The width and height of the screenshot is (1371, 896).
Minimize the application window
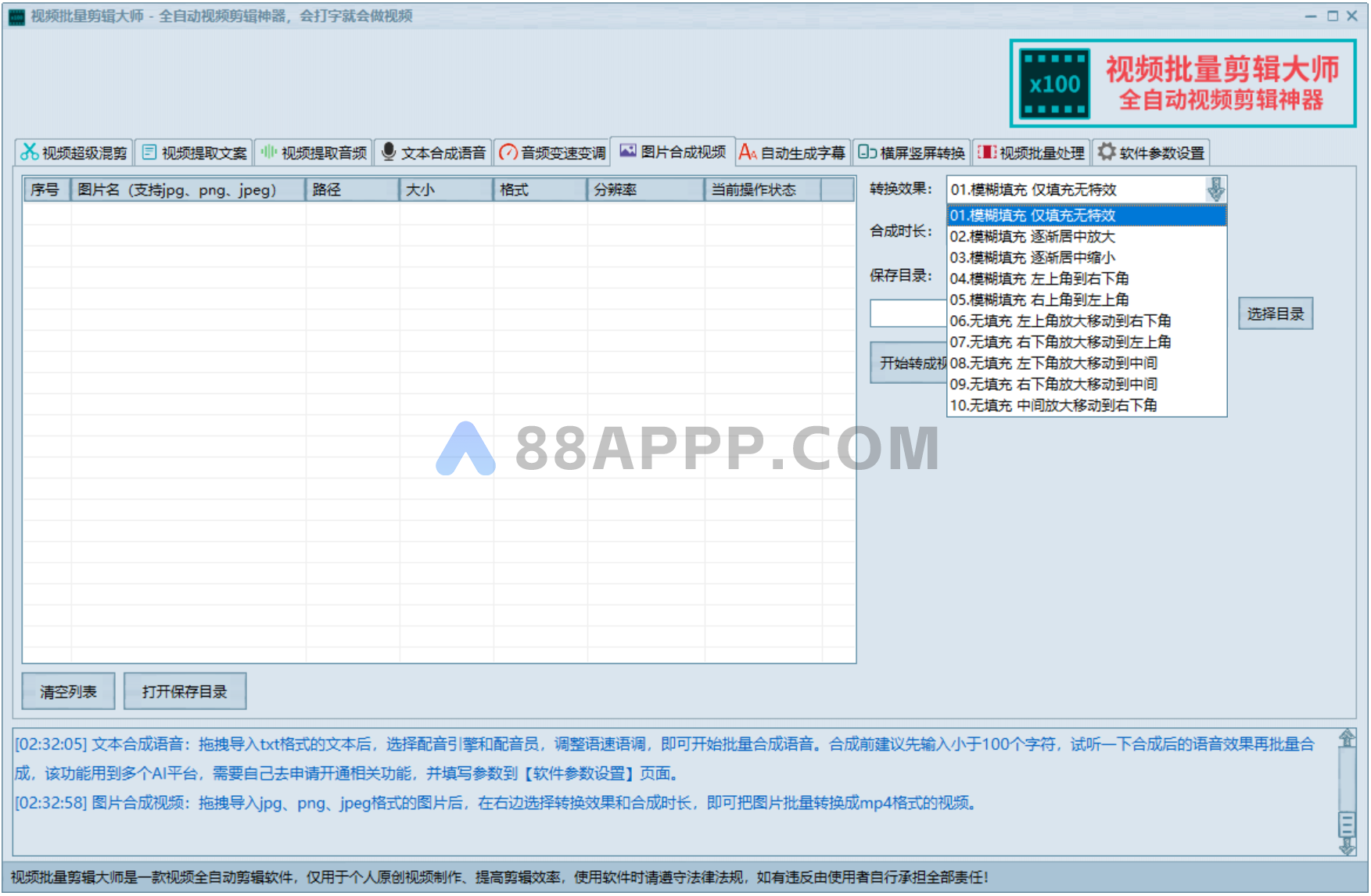(1311, 16)
